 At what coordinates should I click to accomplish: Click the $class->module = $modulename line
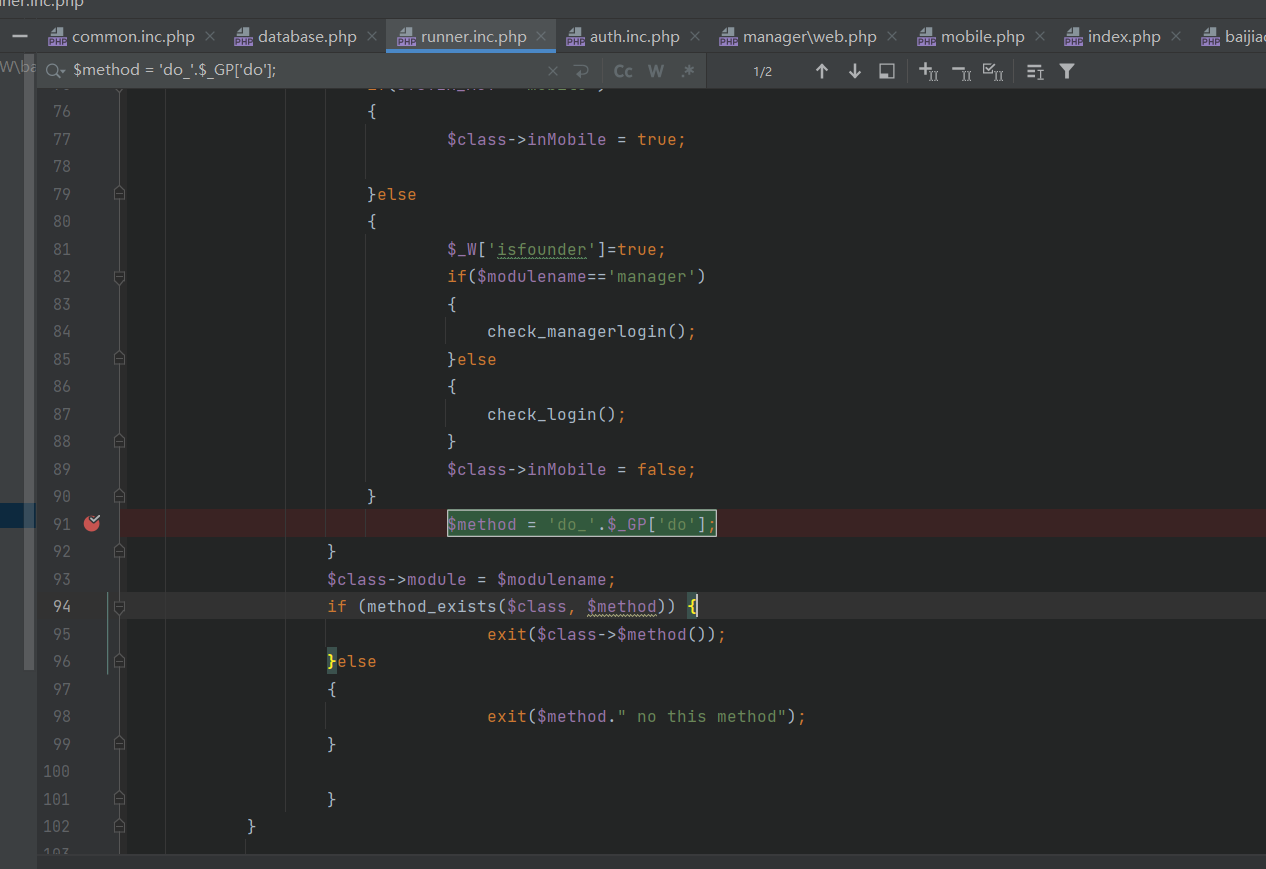tap(472, 579)
